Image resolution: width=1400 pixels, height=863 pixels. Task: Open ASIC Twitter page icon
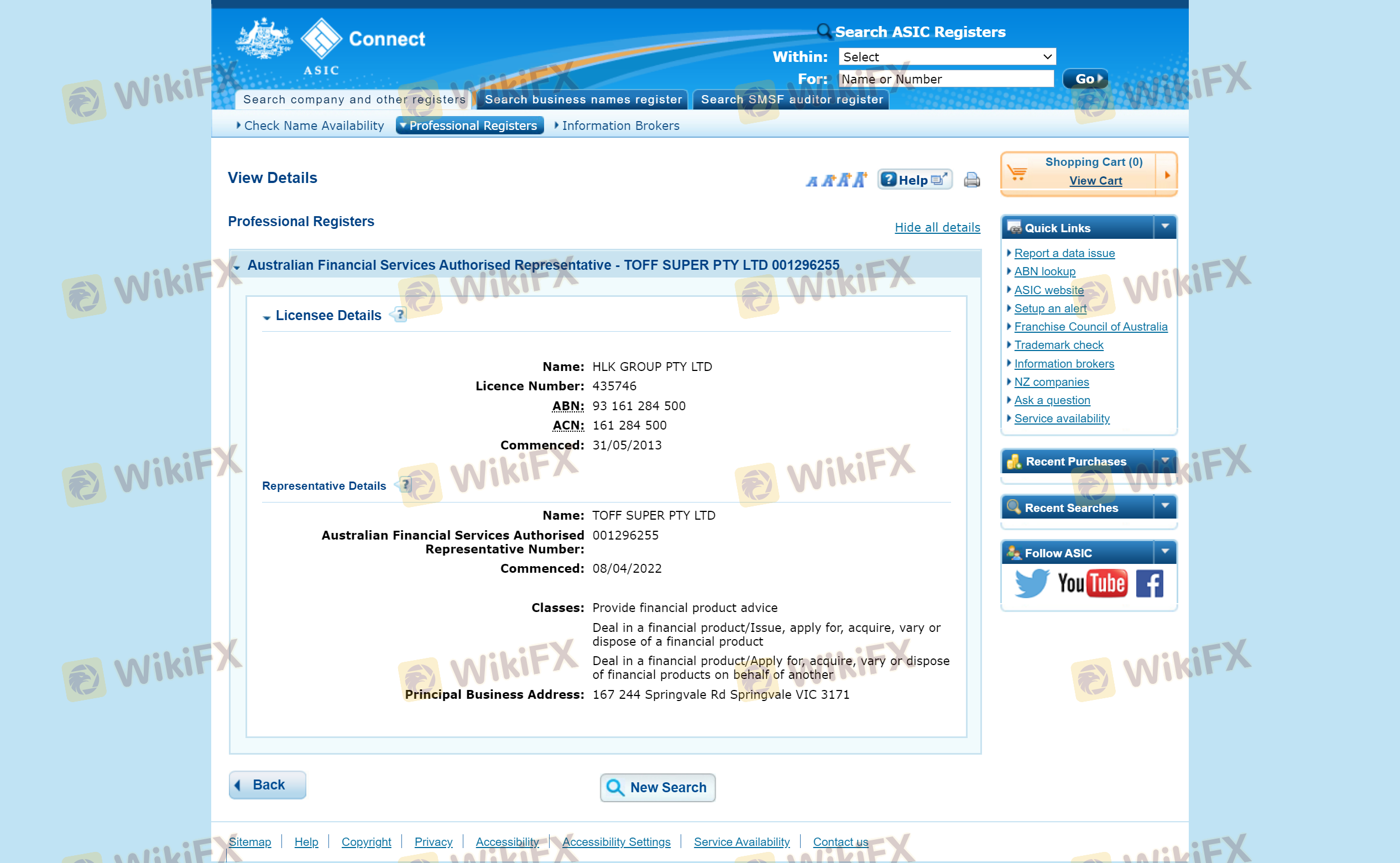[1031, 583]
